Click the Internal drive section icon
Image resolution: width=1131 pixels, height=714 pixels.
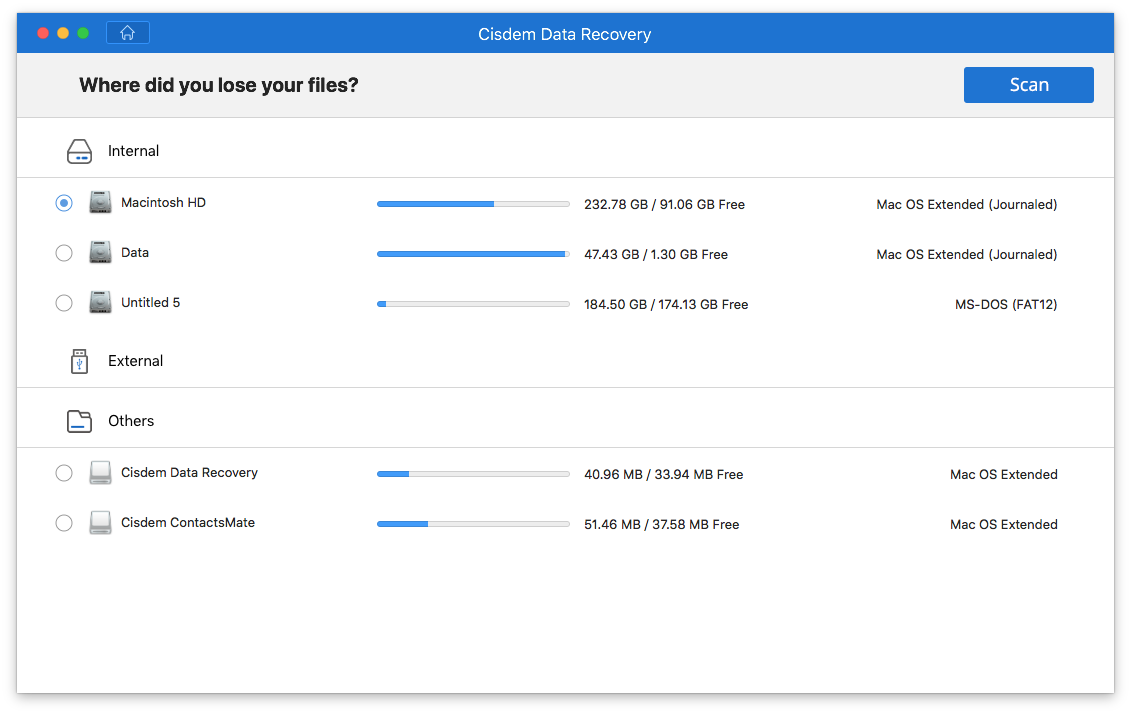(x=79, y=151)
